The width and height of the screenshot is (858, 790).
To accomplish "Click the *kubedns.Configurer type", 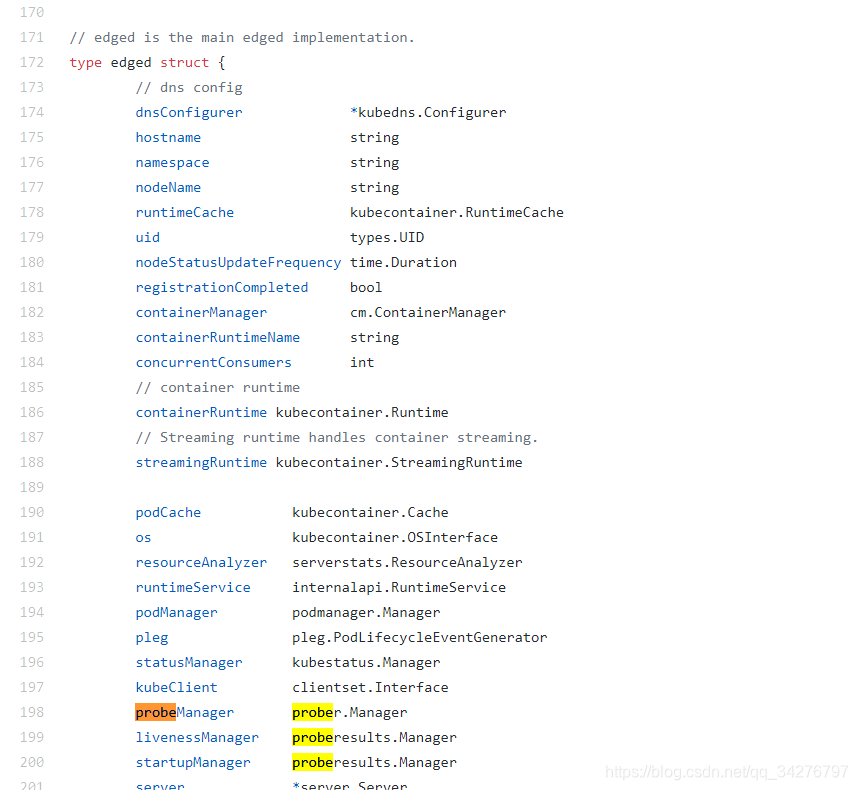I will 428,113.
